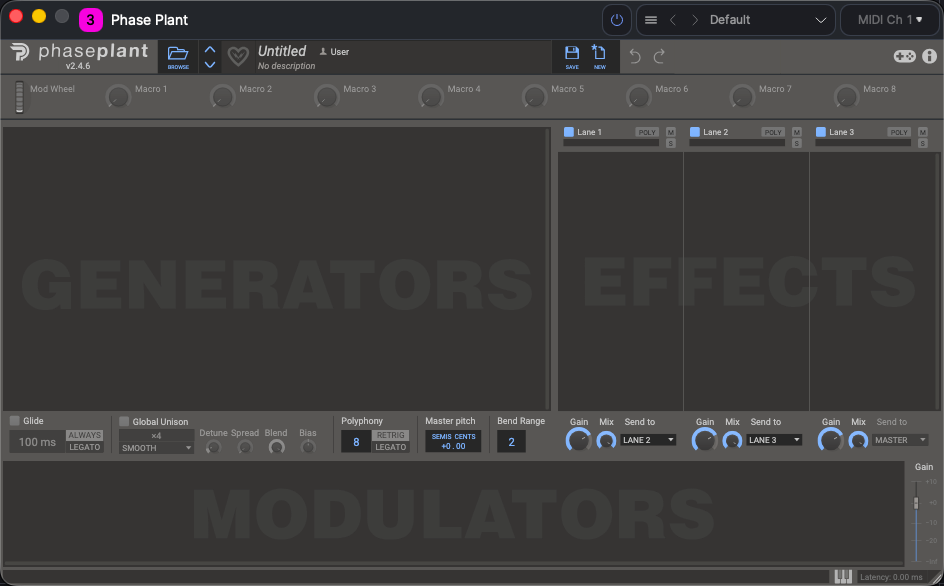Screen dimensions: 944x586
Task: Set glide mode to ALWAYS
Action: [84, 435]
